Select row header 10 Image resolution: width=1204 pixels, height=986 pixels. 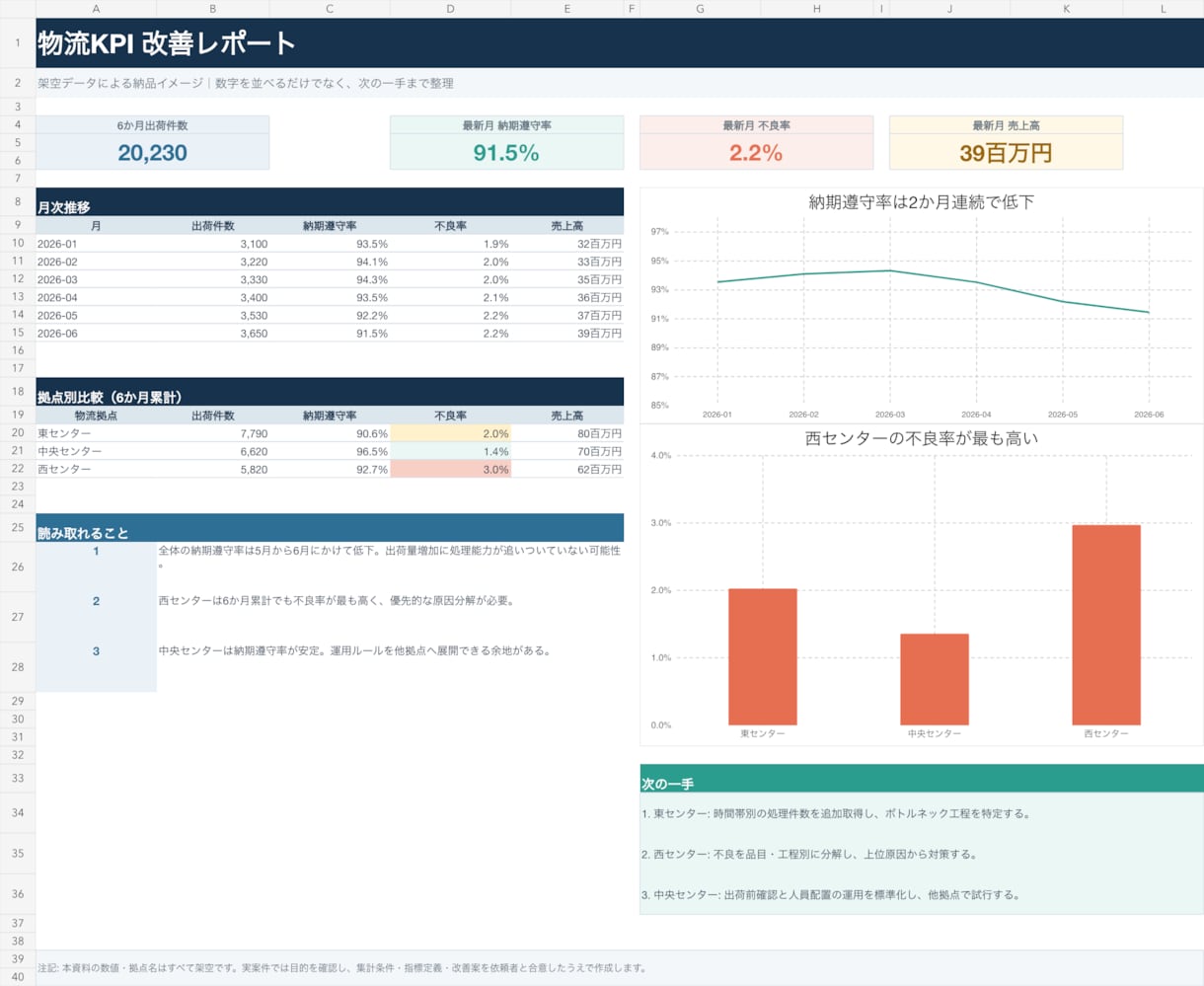[x=18, y=243]
